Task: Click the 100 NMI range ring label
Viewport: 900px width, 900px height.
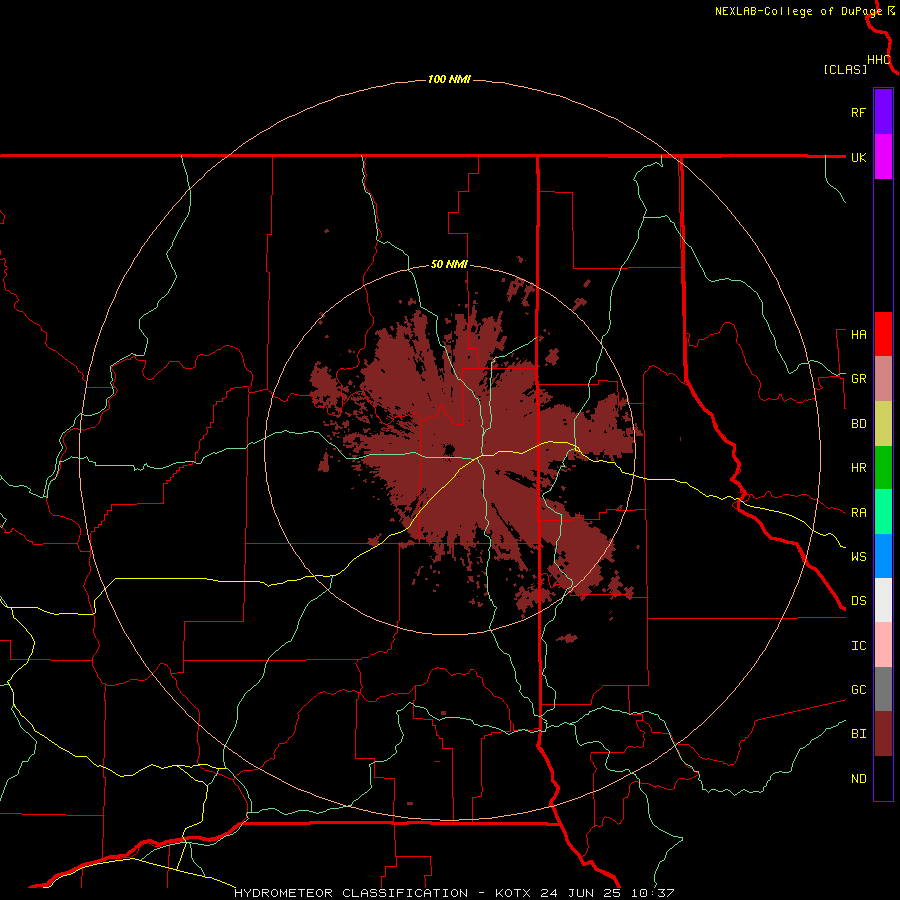Action: click(449, 79)
